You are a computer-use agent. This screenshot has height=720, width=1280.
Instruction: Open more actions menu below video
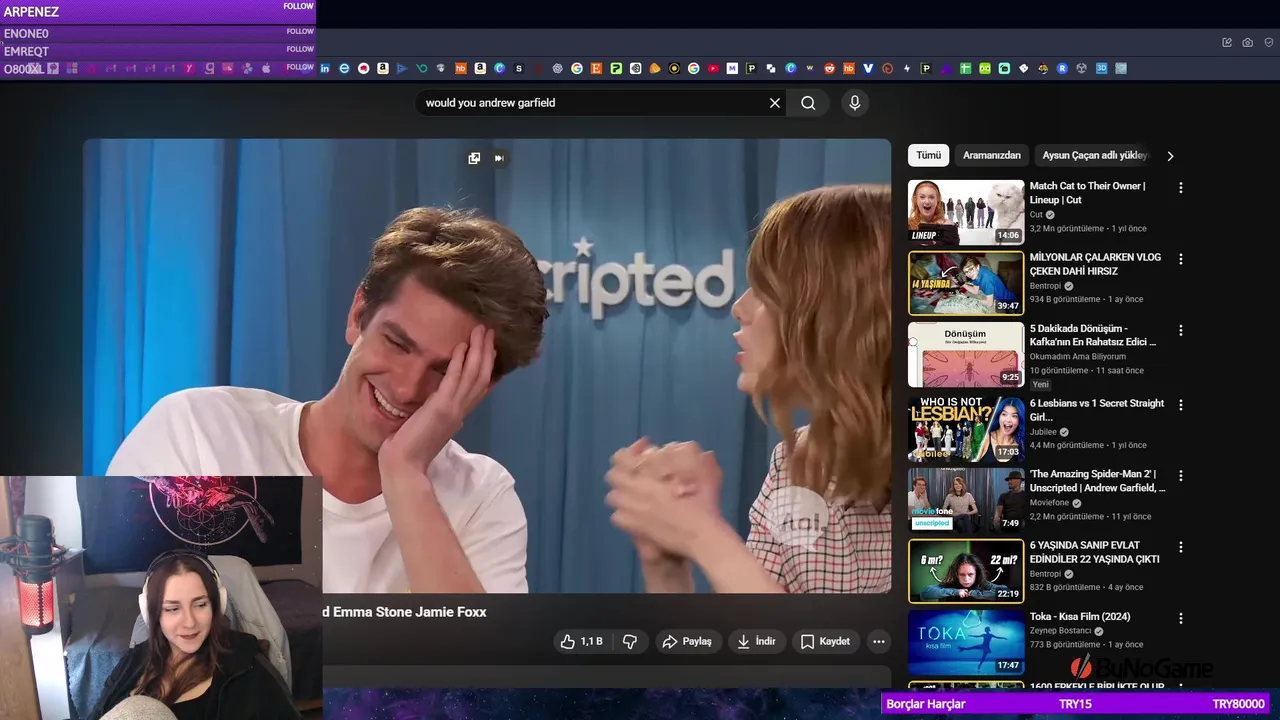(879, 641)
